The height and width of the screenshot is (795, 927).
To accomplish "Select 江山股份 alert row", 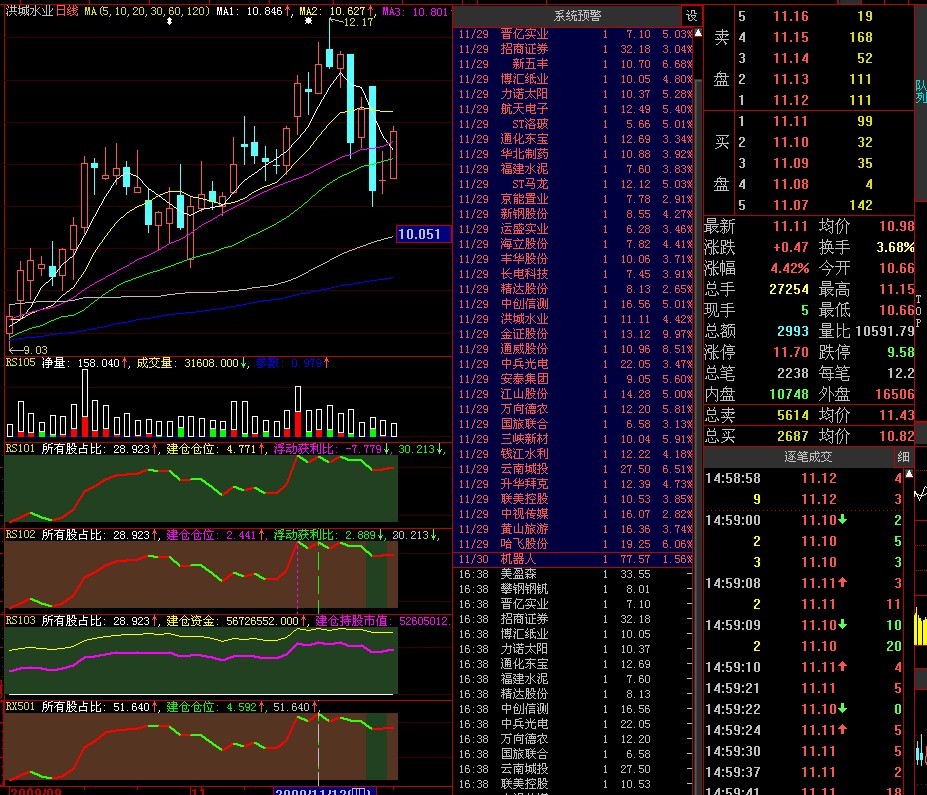I will [575, 394].
